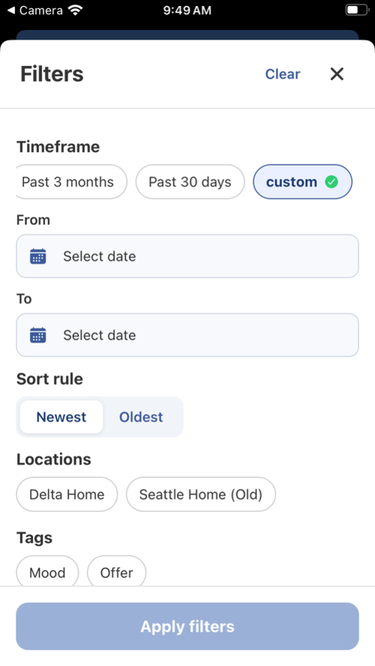Select the Mood tag chip
The width and height of the screenshot is (375, 666).
point(47,572)
